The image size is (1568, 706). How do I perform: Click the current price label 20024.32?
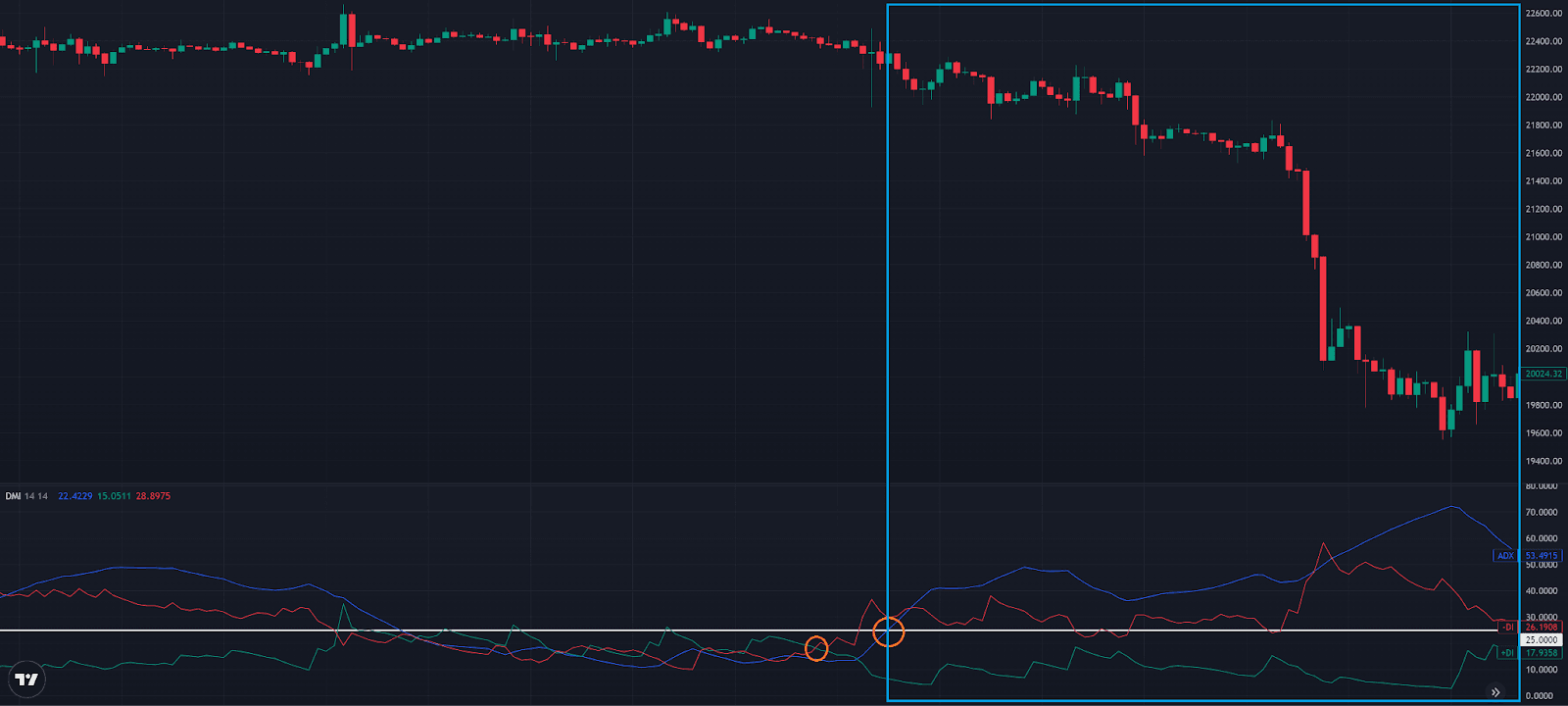[x=1543, y=374]
